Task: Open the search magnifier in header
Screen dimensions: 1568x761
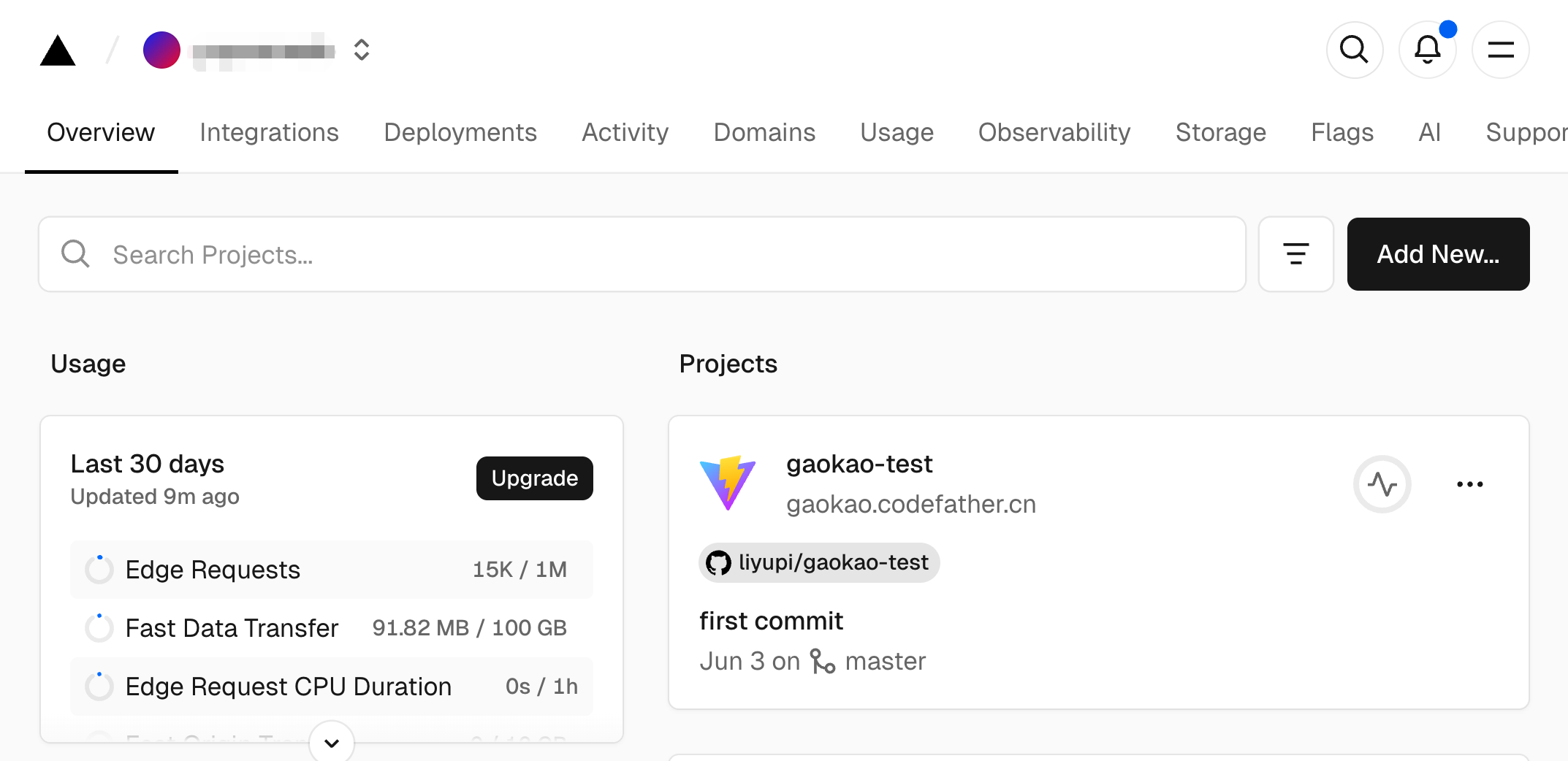Action: click(x=1354, y=50)
